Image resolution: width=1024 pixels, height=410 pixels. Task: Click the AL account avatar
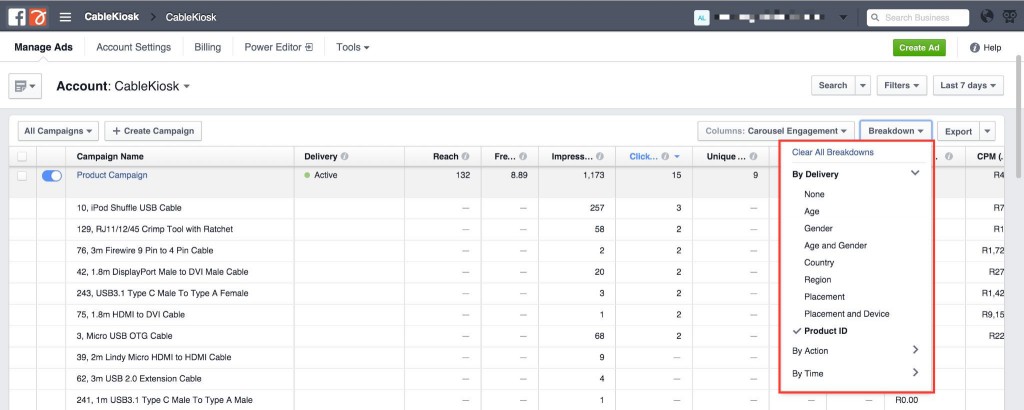coord(701,18)
